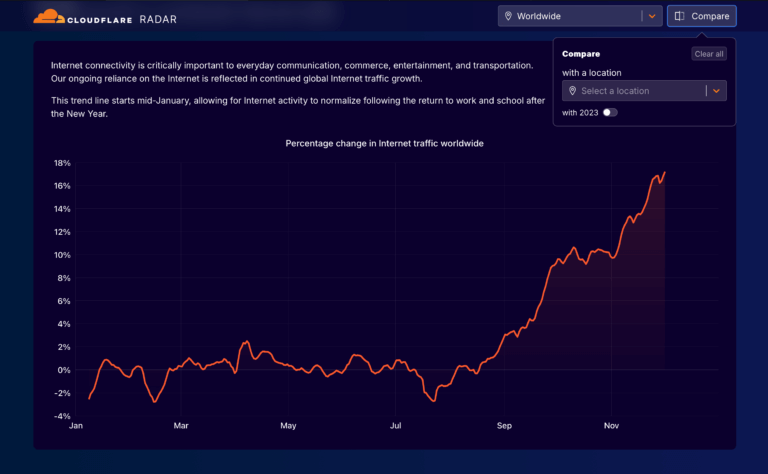Screen dimensions: 768x474
Task: Click the 2% y-axis label
Action: pyautogui.click(x=64, y=347)
